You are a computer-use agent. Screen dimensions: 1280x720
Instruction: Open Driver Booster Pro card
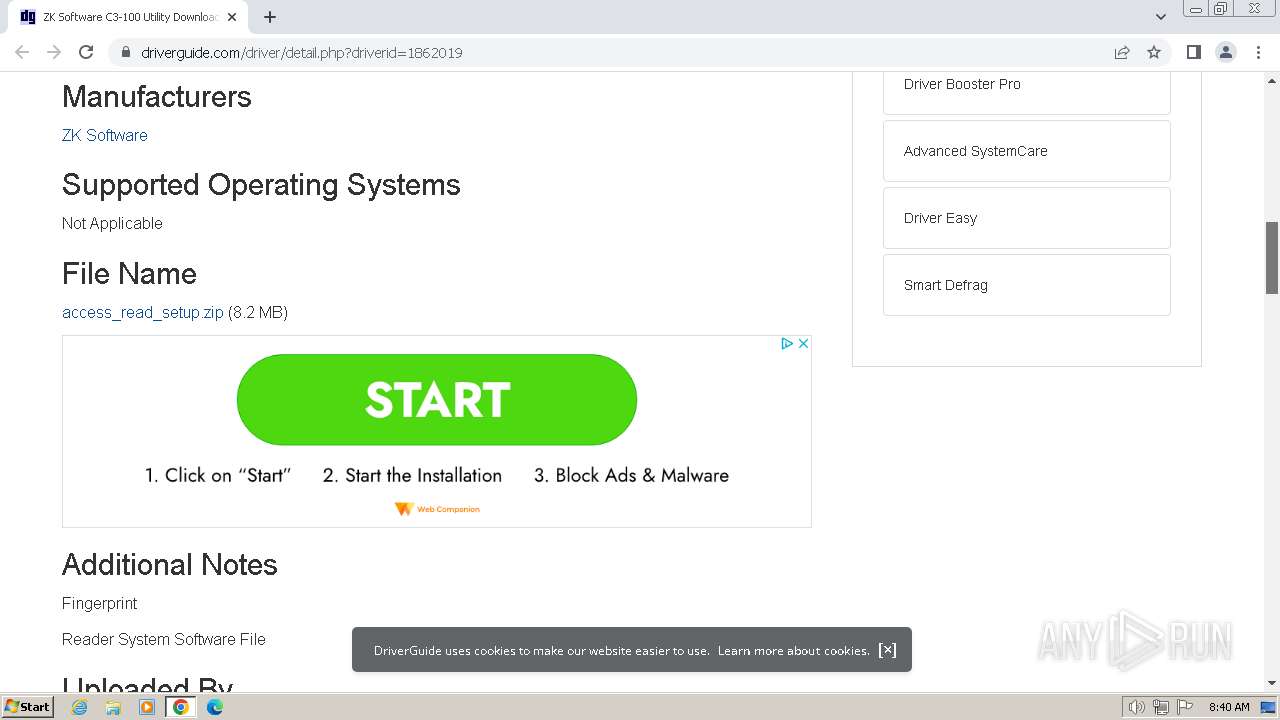coord(1027,84)
